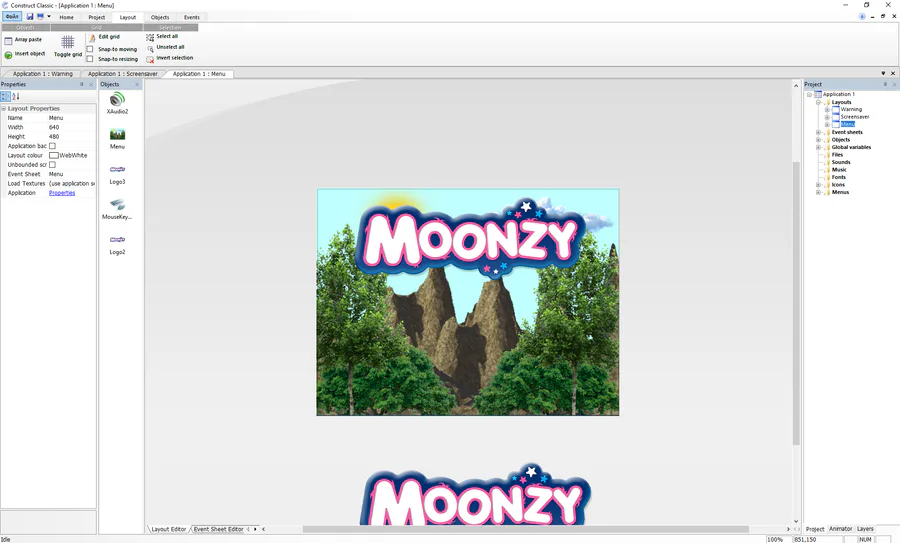The width and height of the screenshot is (900, 543).
Task: Click the Invert selection icon
Action: [x=150, y=59]
